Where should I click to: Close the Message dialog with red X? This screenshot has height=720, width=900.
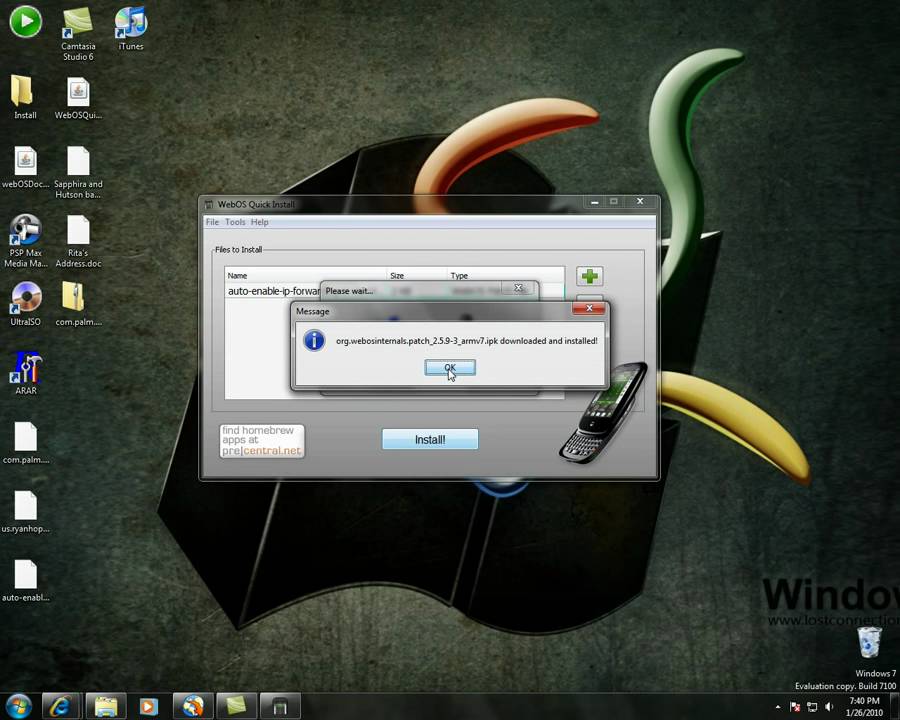pyautogui.click(x=589, y=308)
